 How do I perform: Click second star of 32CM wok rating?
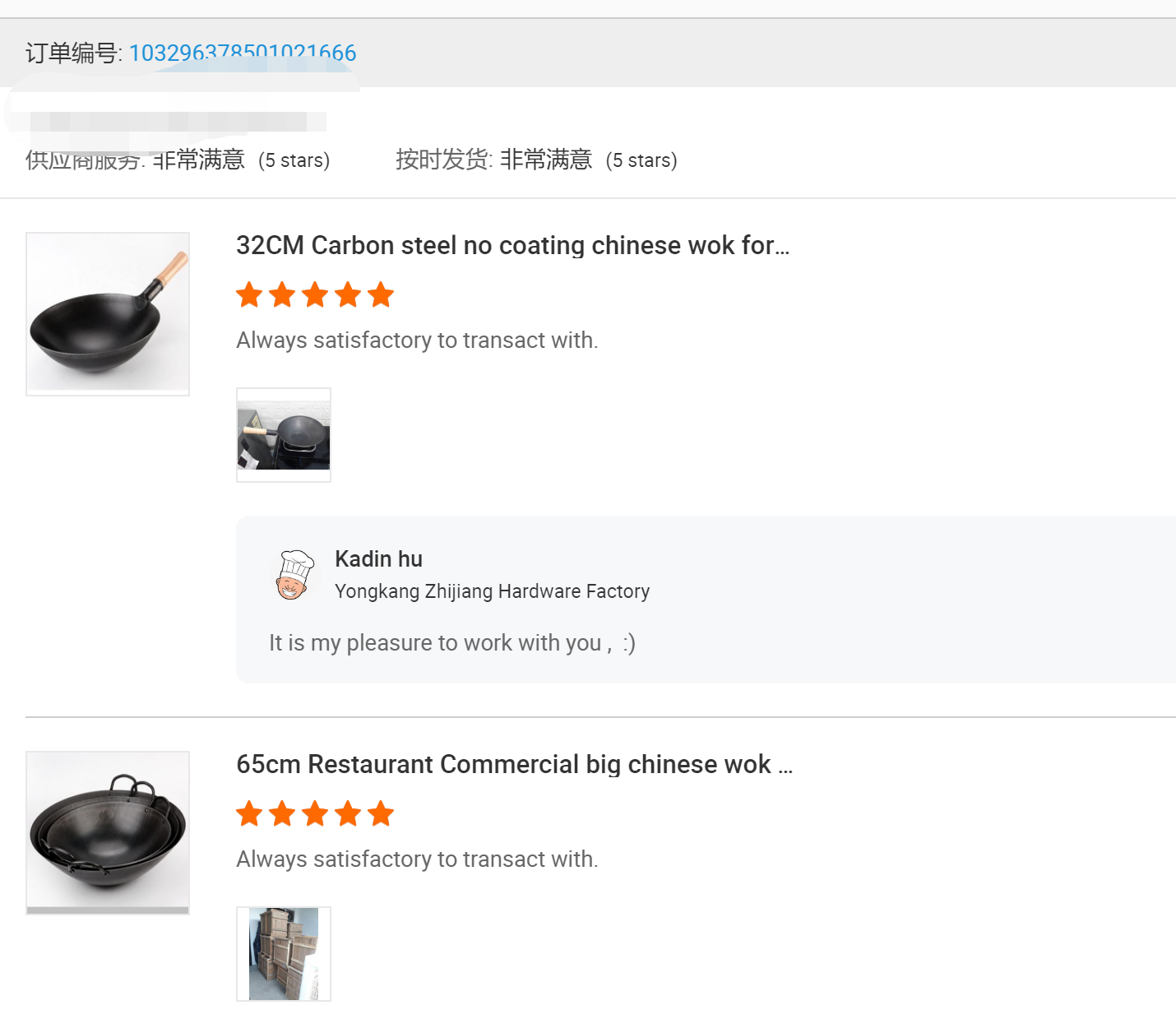pyautogui.click(x=282, y=294)
